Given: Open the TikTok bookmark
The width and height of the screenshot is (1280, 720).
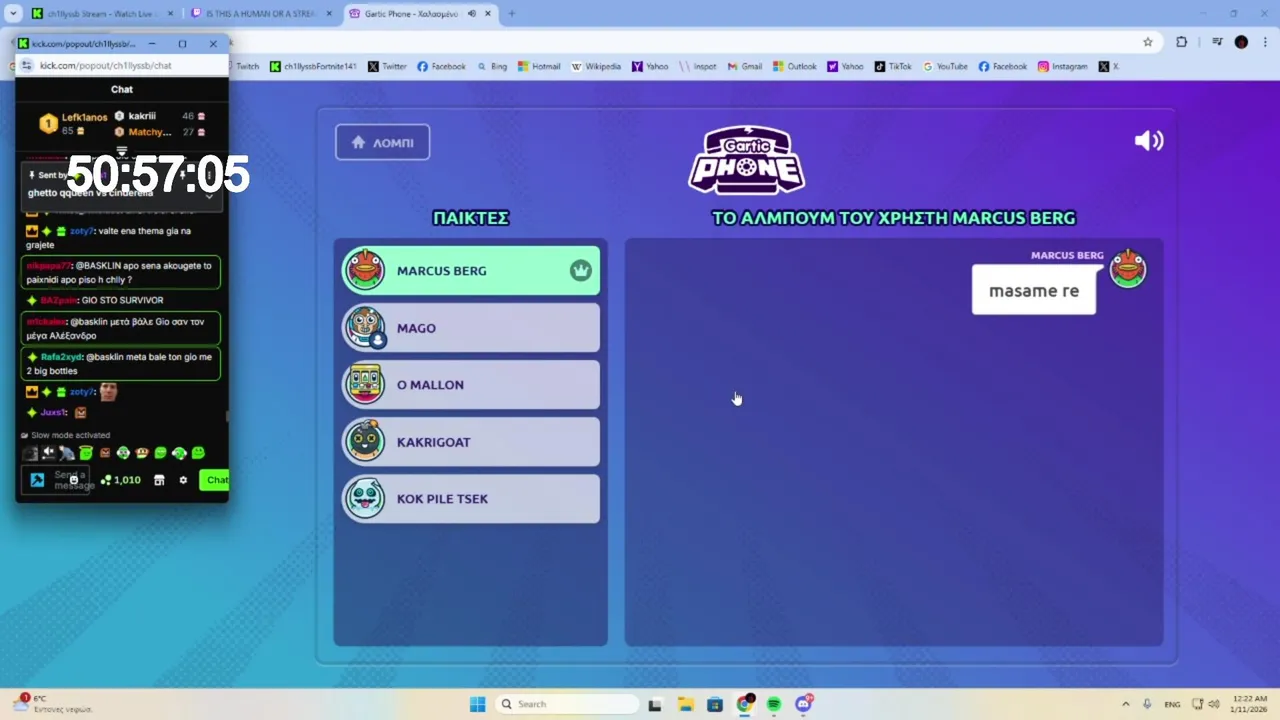Looking at the screenshot, I should [x=893, y=66].
